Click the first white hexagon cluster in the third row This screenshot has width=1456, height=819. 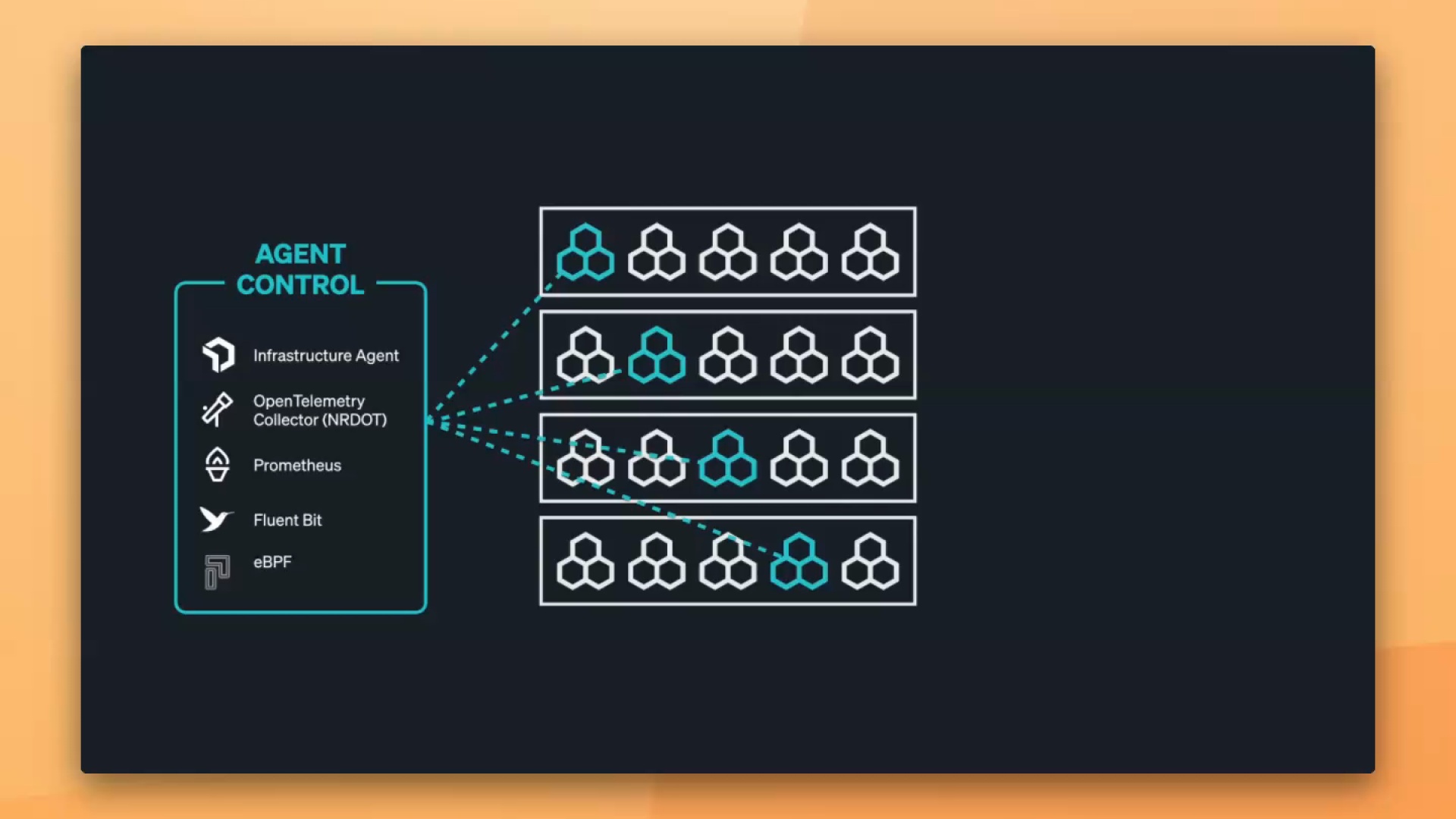tap(585, 459)
